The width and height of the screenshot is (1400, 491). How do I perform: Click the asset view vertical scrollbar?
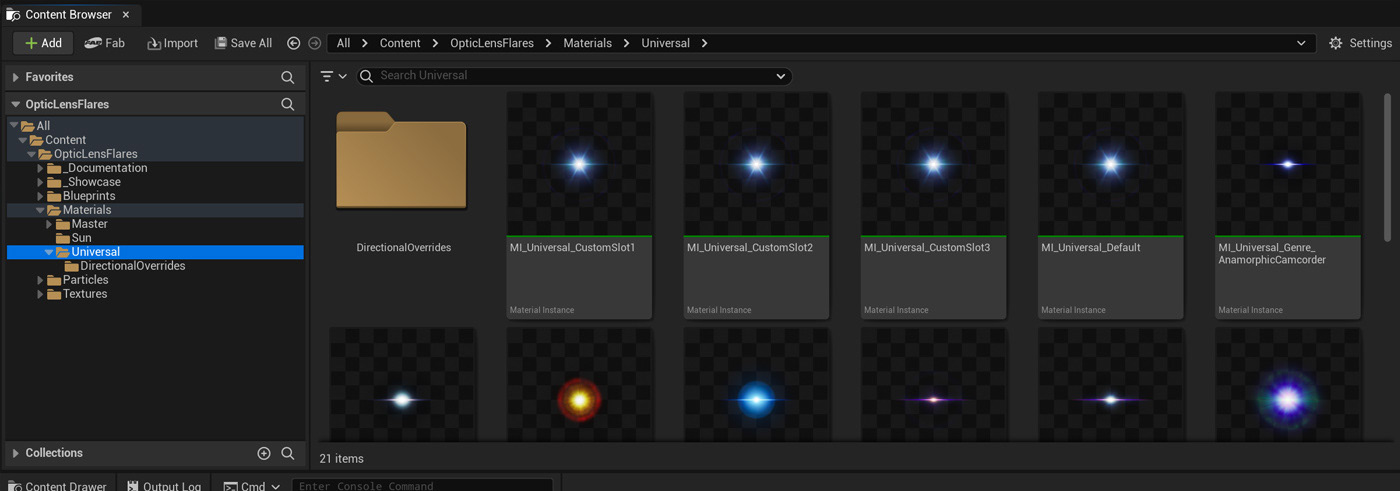1387,167
